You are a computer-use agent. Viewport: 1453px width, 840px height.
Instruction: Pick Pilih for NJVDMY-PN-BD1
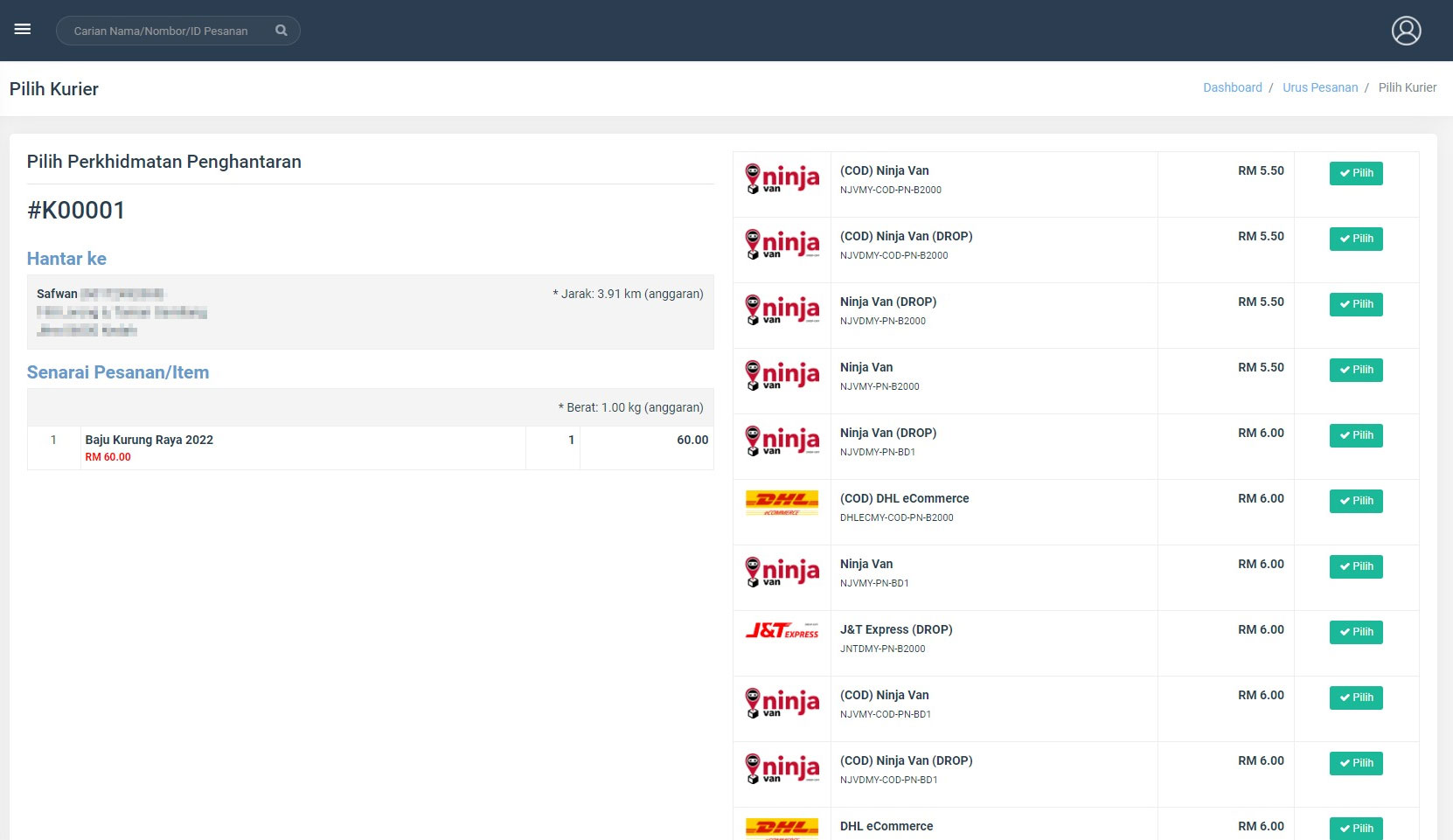point(1356,435)
